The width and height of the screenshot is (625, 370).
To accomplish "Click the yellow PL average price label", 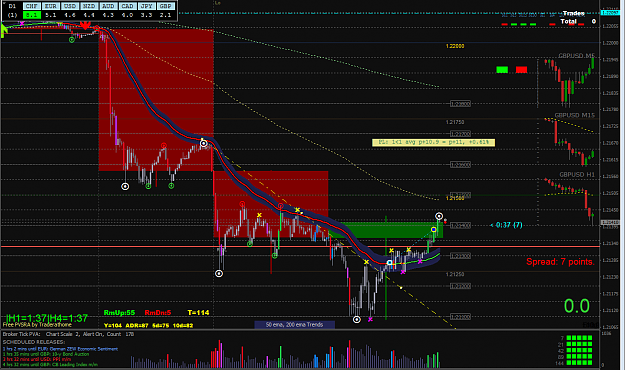I will click(433, 142).
